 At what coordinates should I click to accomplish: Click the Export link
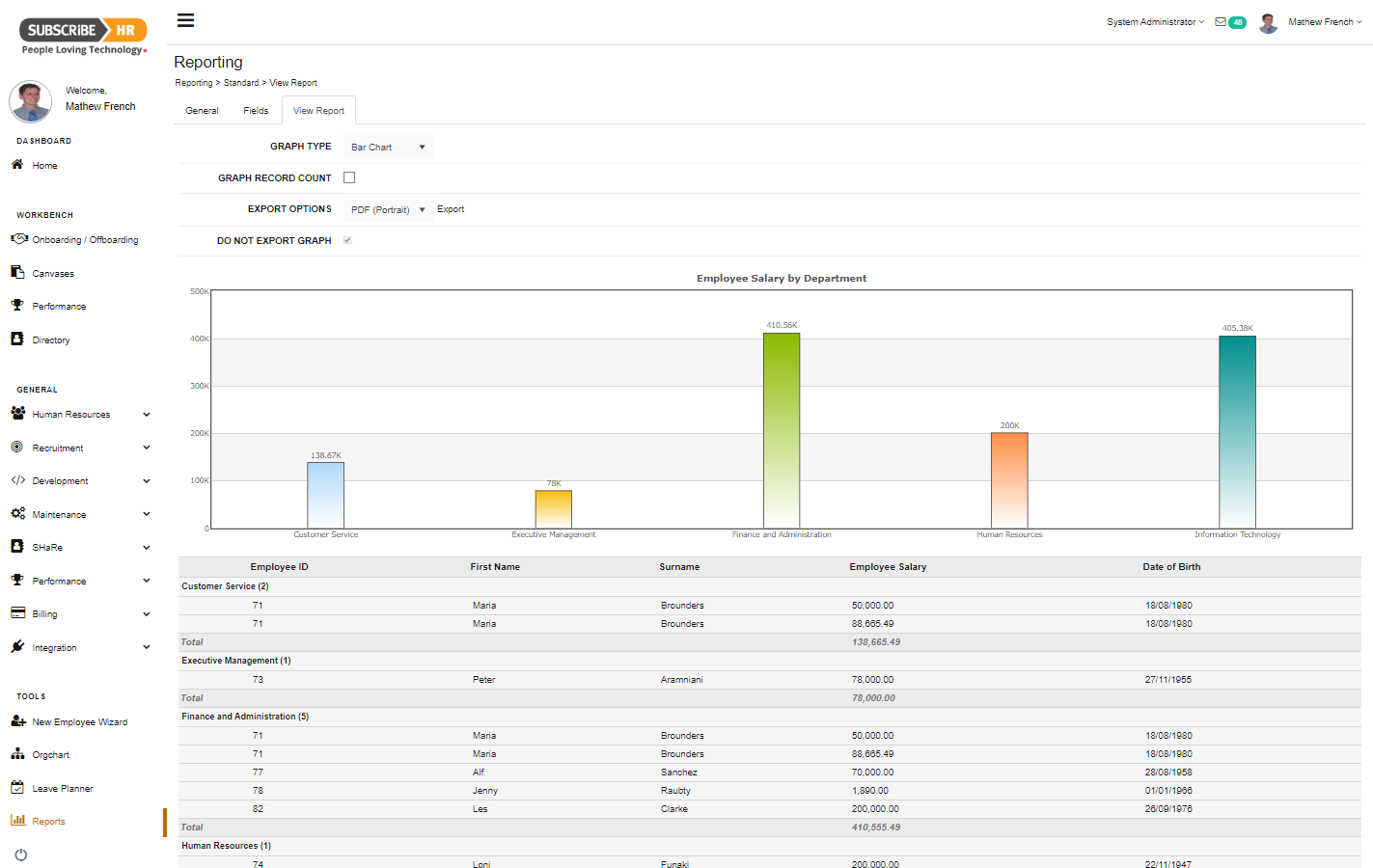(451, 209)
